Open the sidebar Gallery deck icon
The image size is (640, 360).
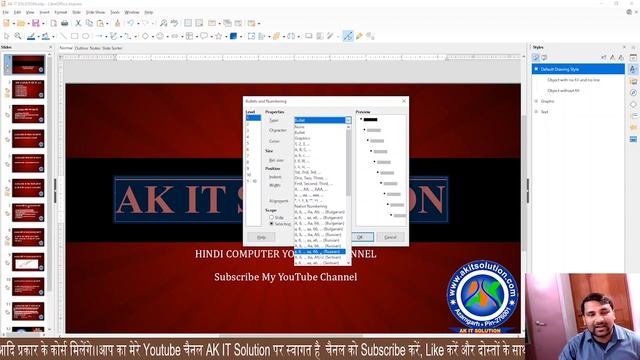click(x=633, y=81)
